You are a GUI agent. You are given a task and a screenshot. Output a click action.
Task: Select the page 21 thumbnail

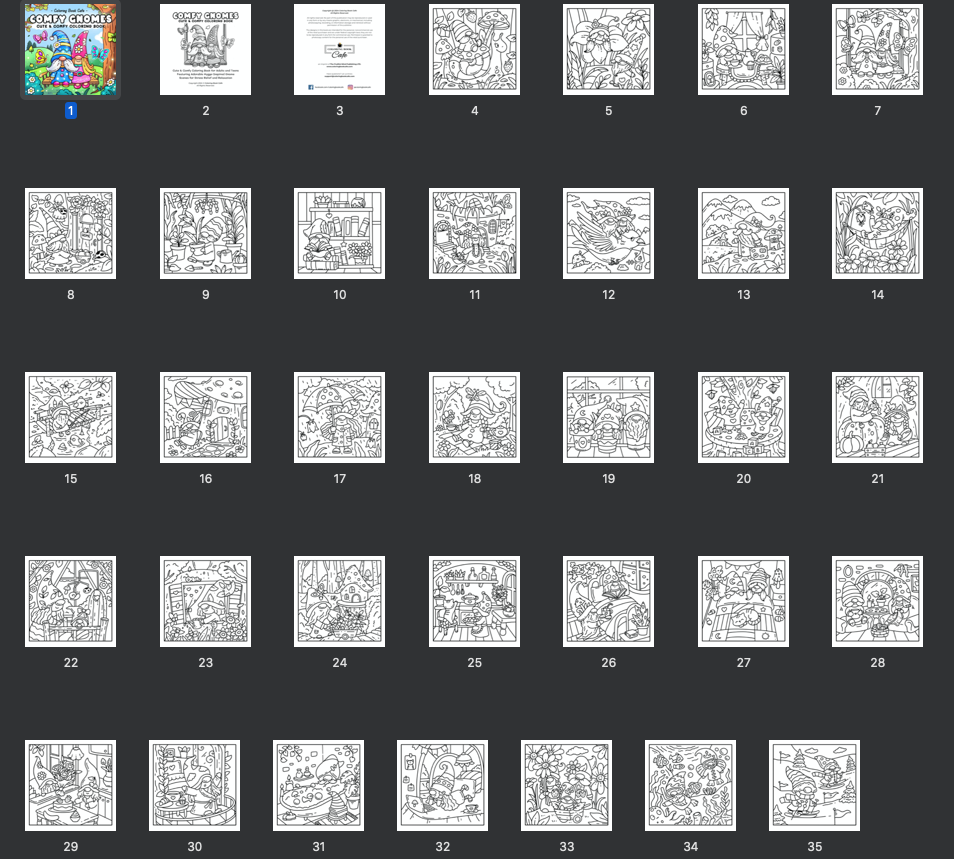(x=877, y=417)
